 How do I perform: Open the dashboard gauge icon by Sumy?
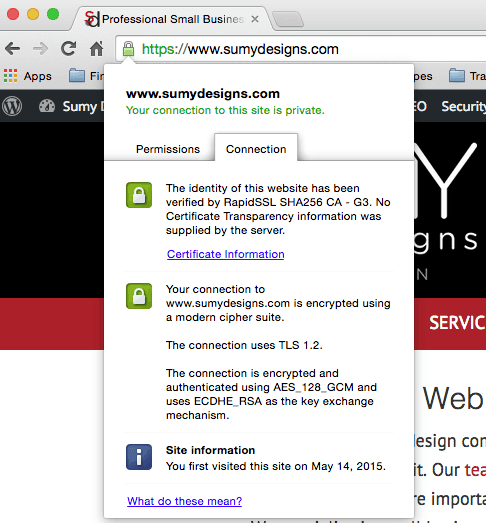(x=47, y=106)
